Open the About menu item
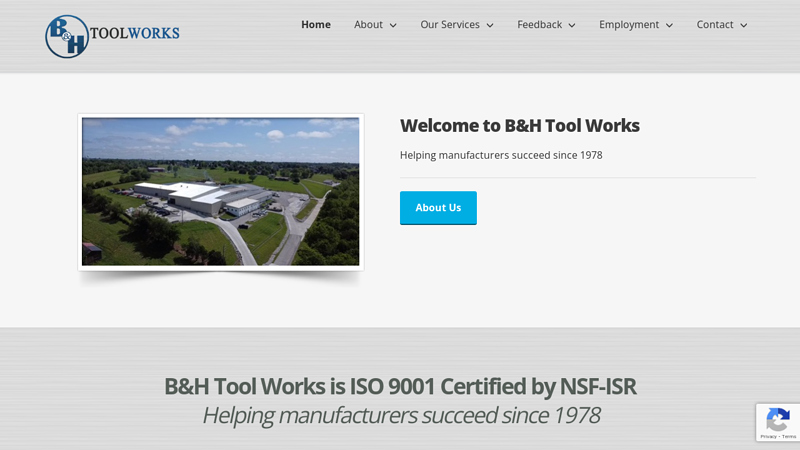 click(x=368, y=24)
